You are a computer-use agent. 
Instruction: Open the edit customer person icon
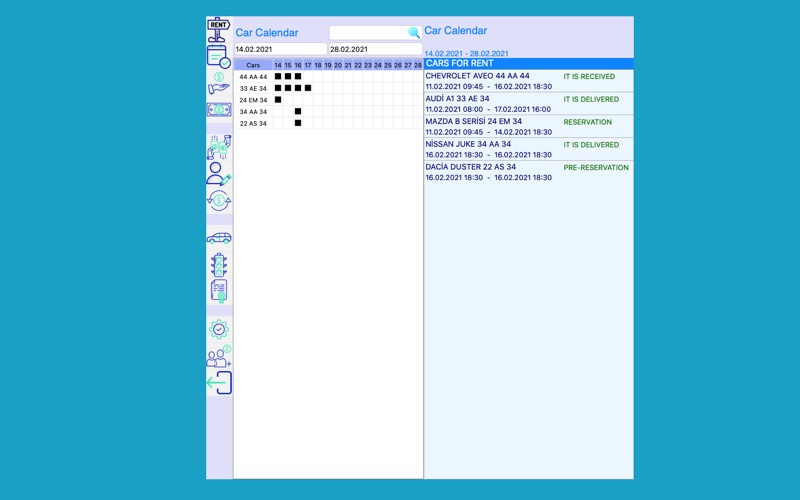coord(219,174)
